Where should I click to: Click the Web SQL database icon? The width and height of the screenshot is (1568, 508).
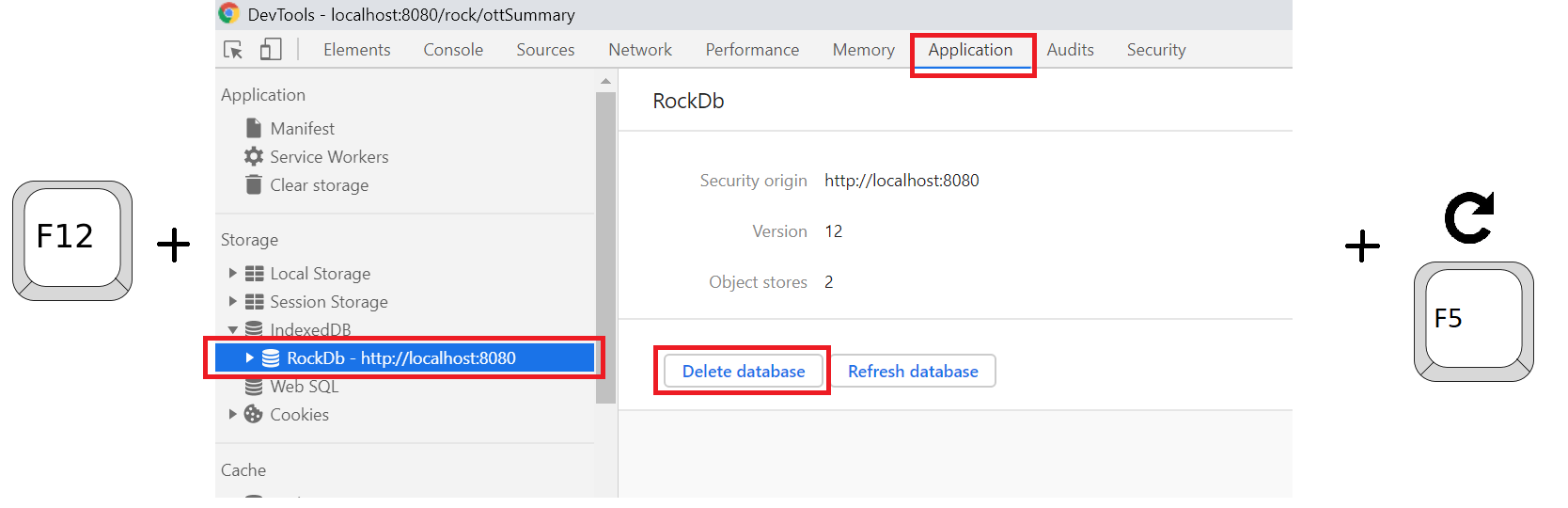click(x=253, y=387)
